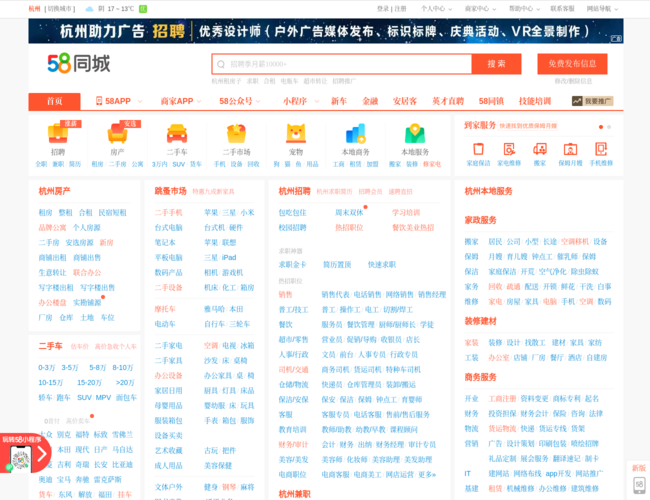Open the 宠物 pet icon
This screenshot has height=500, width=650.
pos(296,133)
